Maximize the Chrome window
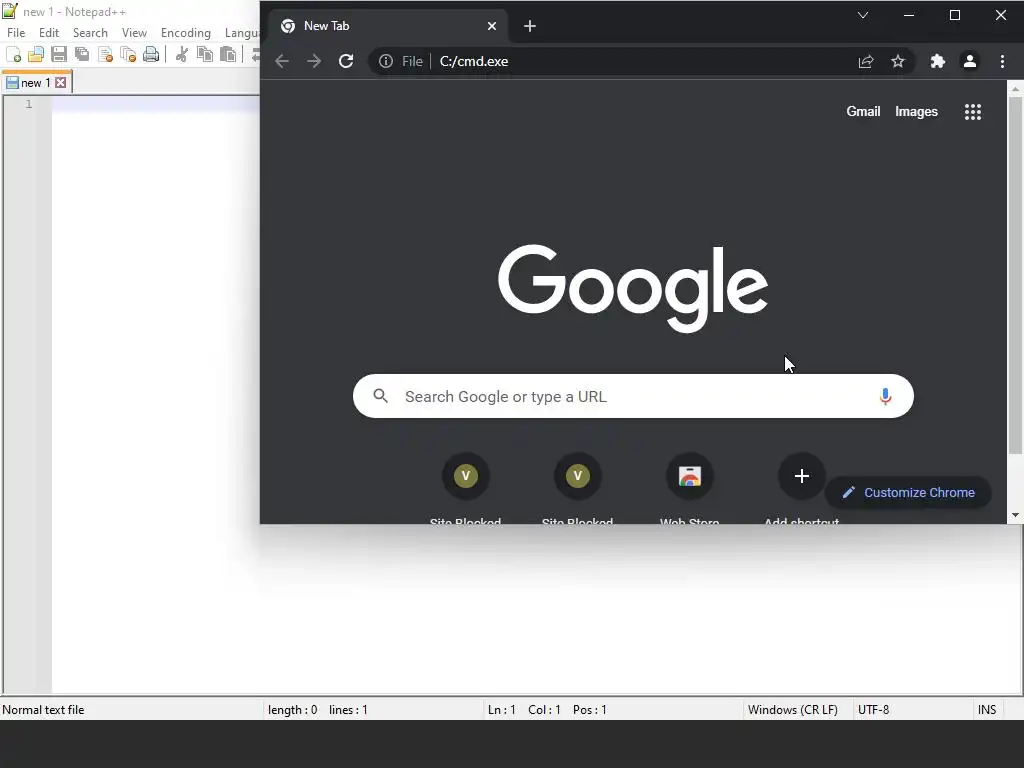1024x768 pixels. (955, 15)
